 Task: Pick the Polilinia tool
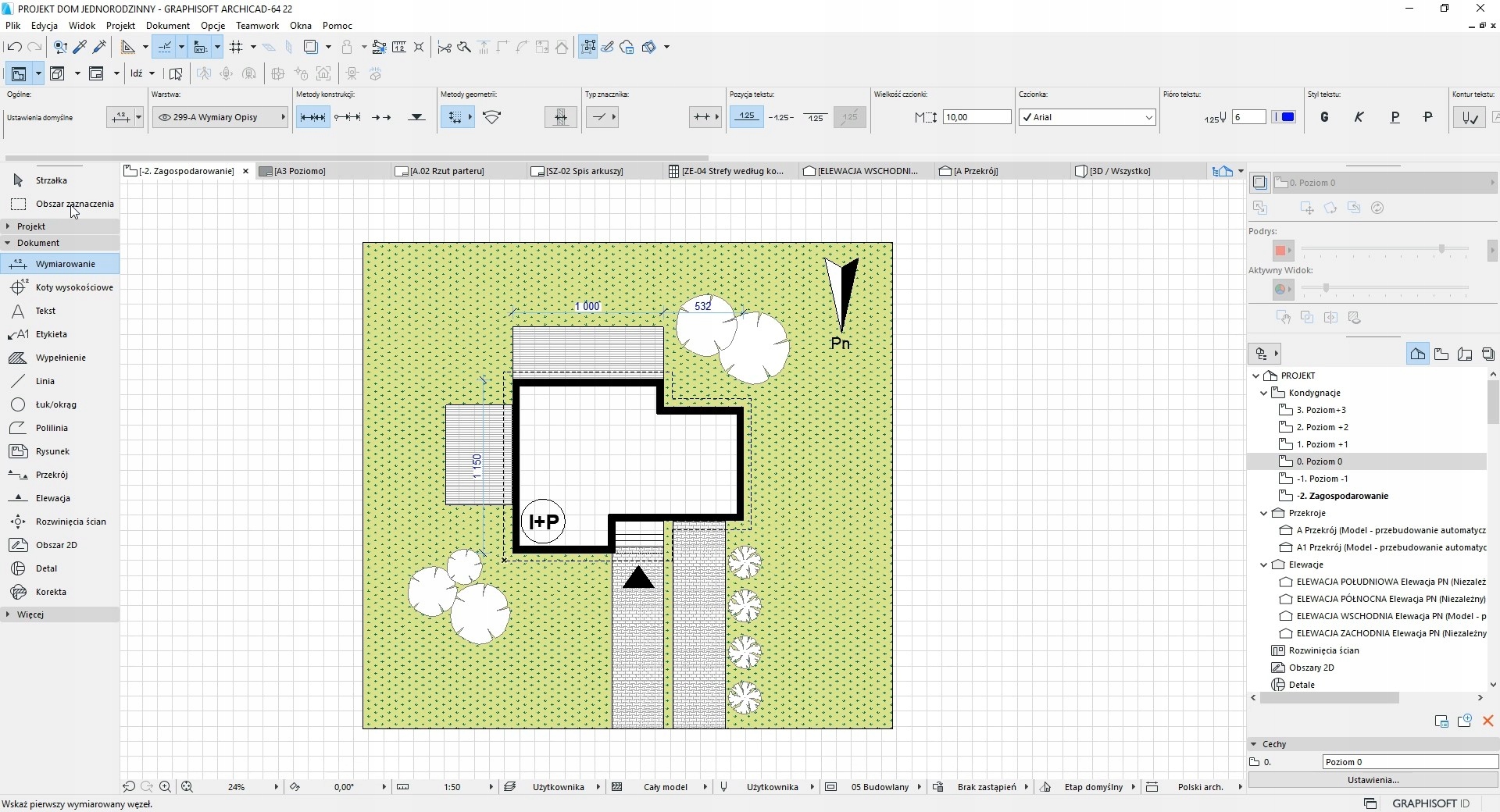click(52, 428)
